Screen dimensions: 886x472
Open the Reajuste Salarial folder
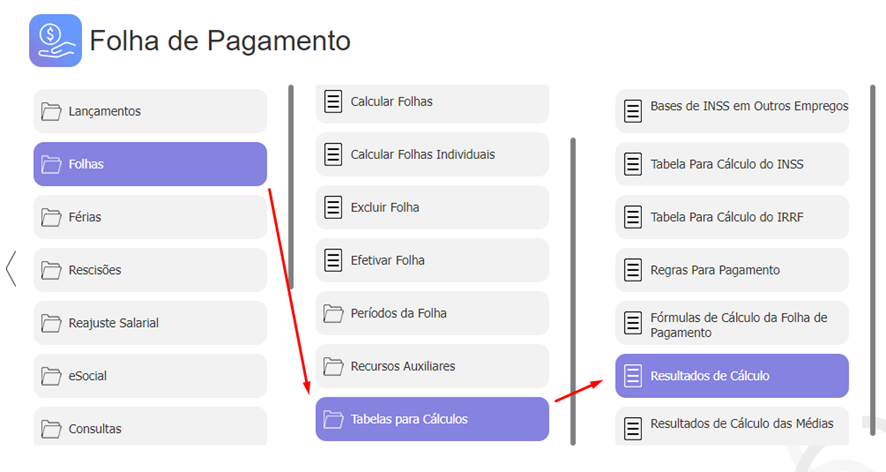150,323
